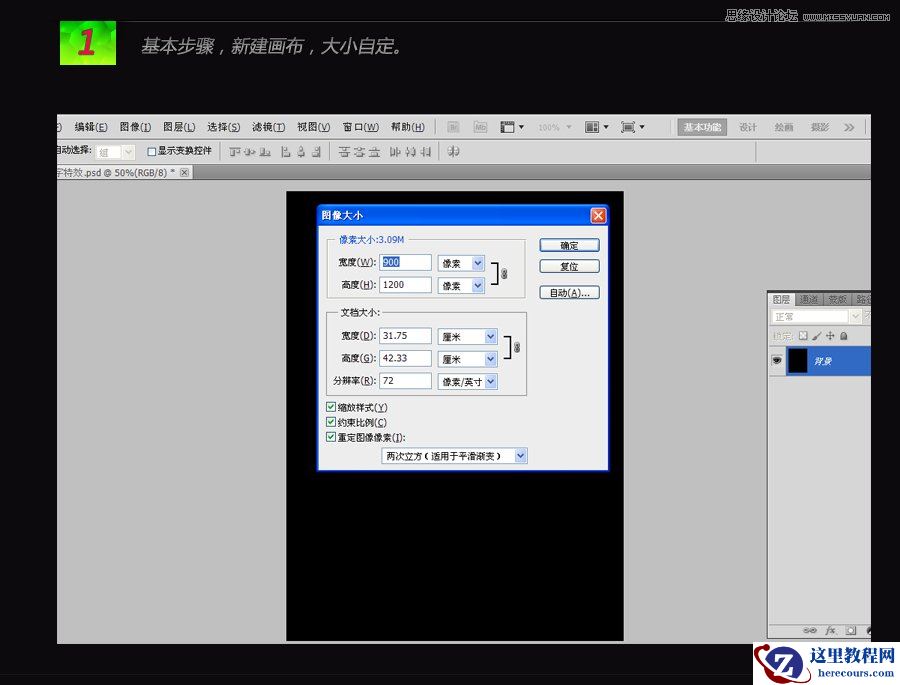Click the move tool lock icon in Layers panel

830,336
